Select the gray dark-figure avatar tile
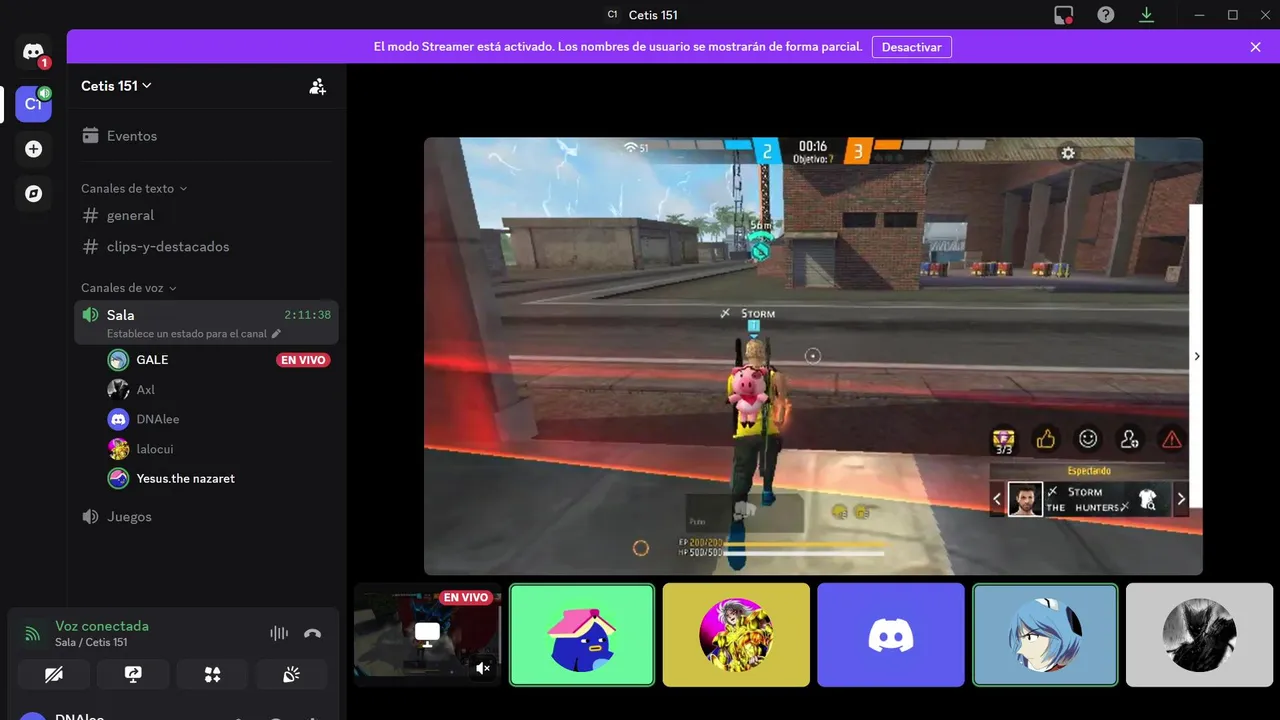Screen dimensions: 1280x720 coord(1199,635)
